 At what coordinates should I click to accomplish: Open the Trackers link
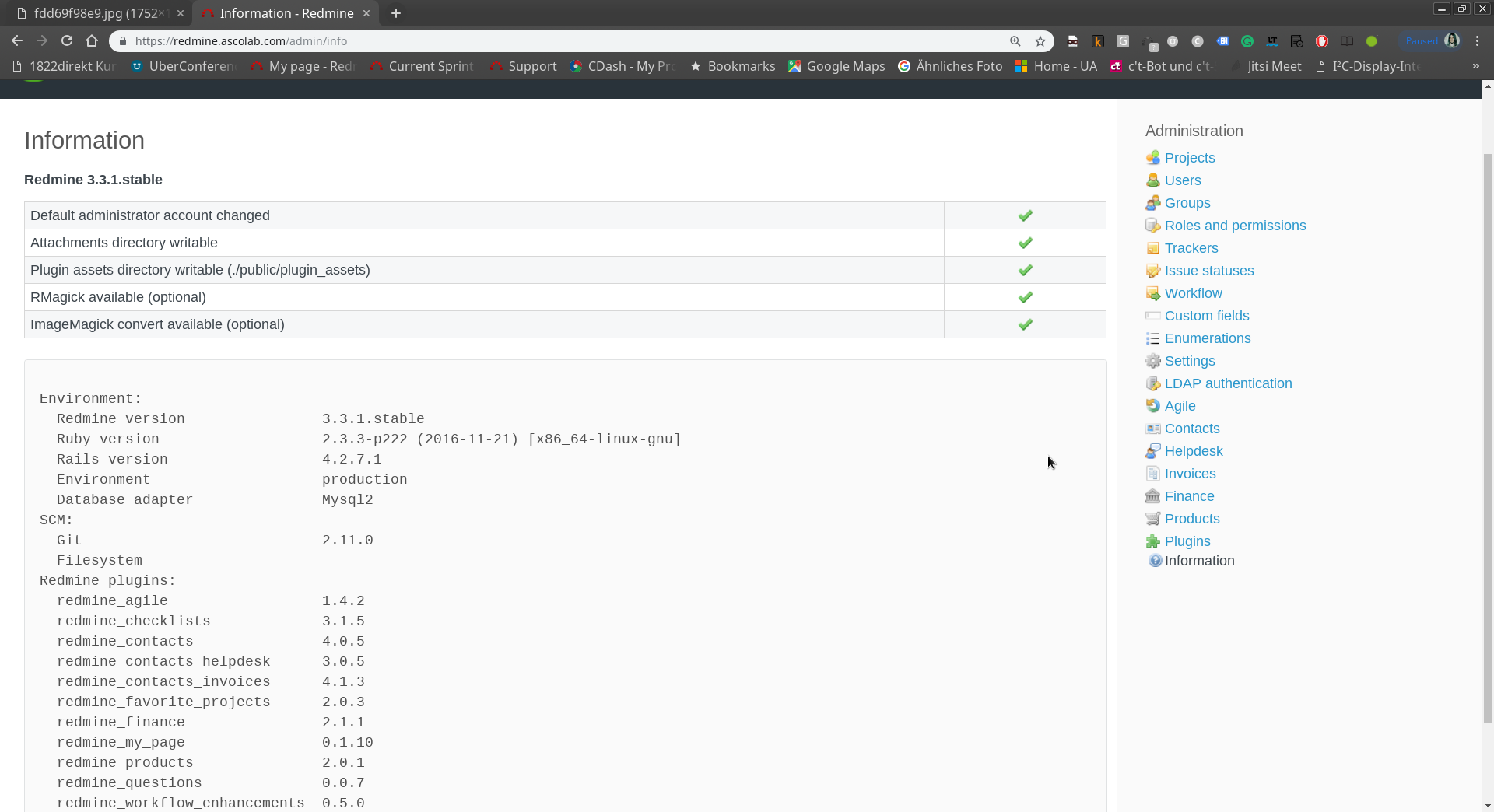point(1191,248)
